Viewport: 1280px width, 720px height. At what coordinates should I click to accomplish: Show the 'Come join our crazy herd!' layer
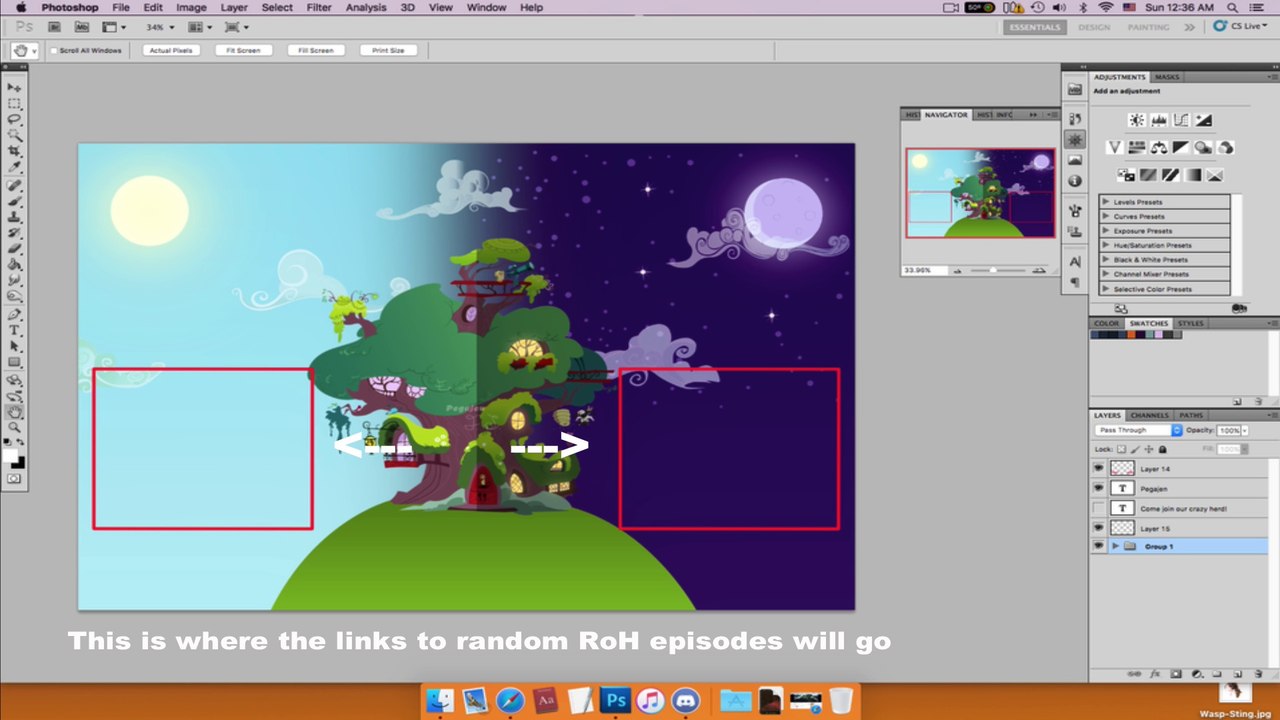click(x=1099, y=508)
